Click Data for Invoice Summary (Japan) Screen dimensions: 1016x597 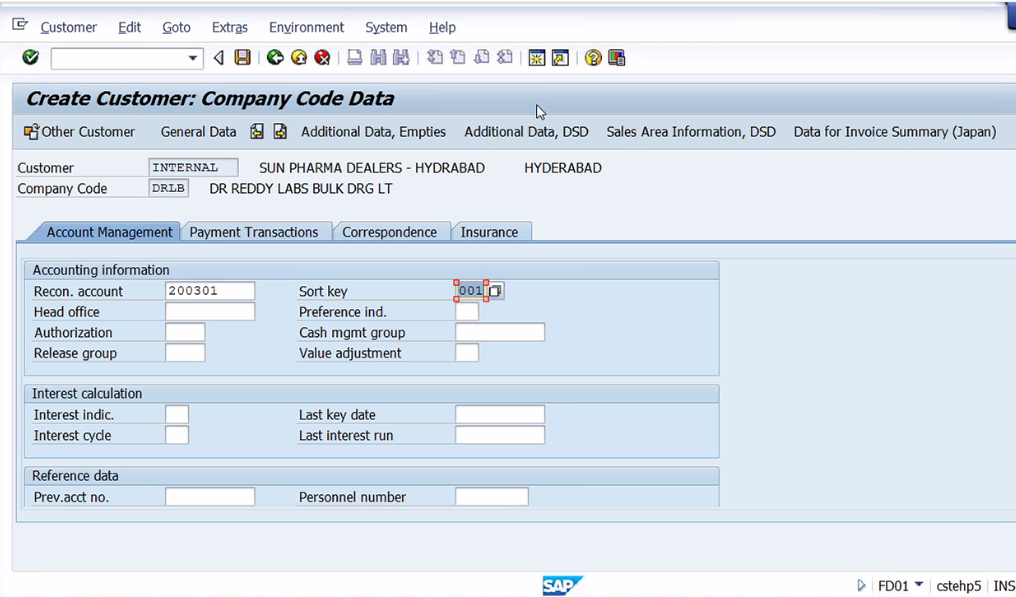click(895, 132)
